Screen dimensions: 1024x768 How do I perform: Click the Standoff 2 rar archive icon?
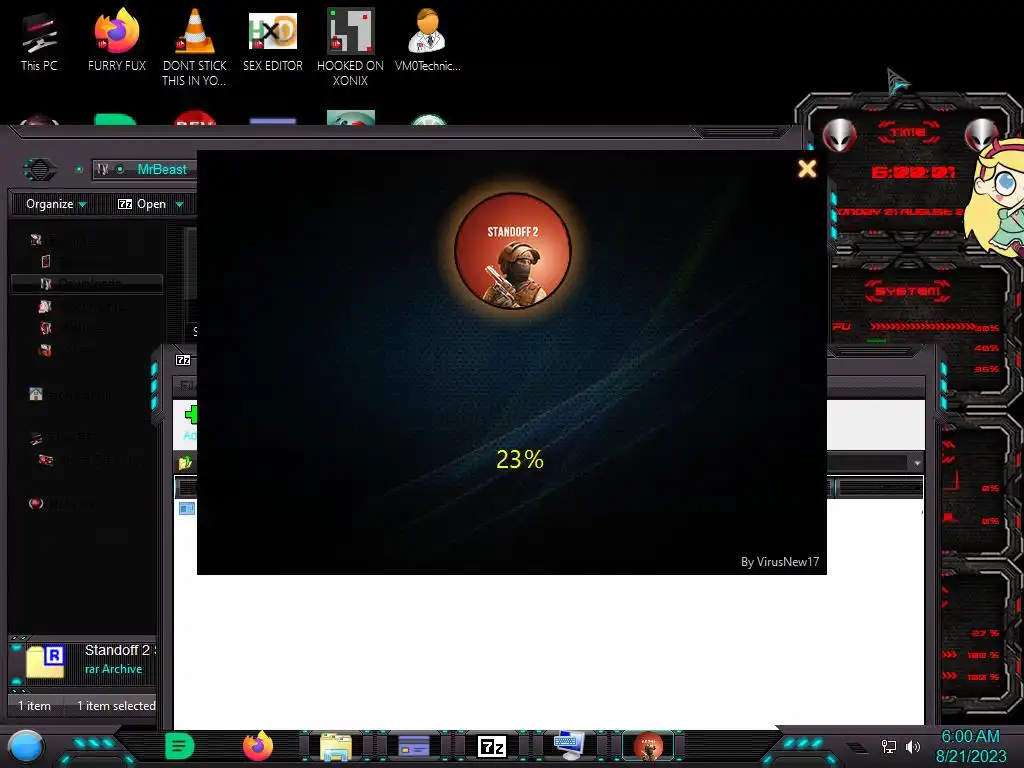coord(45,662)
